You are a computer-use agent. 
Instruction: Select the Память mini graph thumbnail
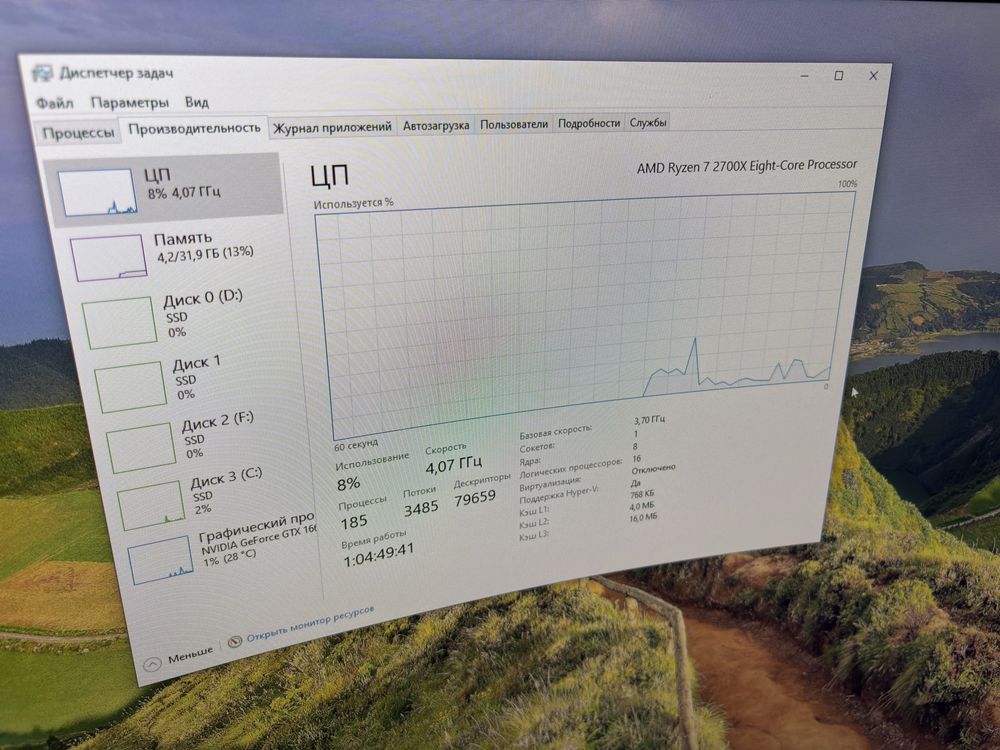pos(108,258)
